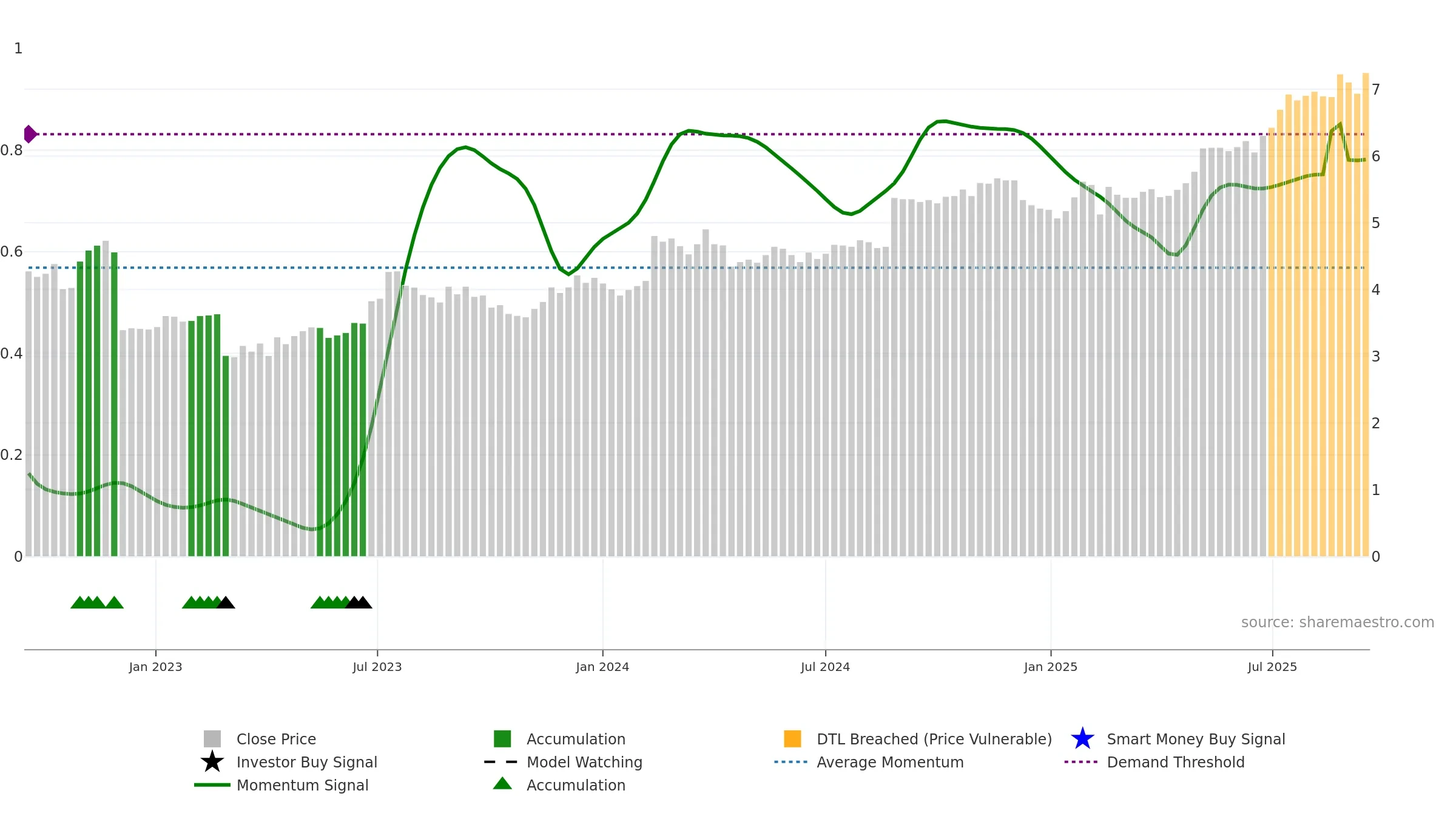Click the Jul 2025 axis label
This screenshot has width=1456, height=819.
pyautogui.click(x=1272, y=667)
